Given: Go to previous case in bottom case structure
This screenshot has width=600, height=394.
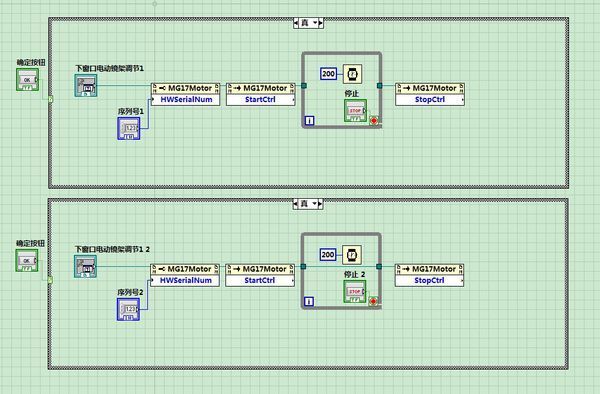Looking at the screenshot, I should pyautogui.click(x=295, y=204).
